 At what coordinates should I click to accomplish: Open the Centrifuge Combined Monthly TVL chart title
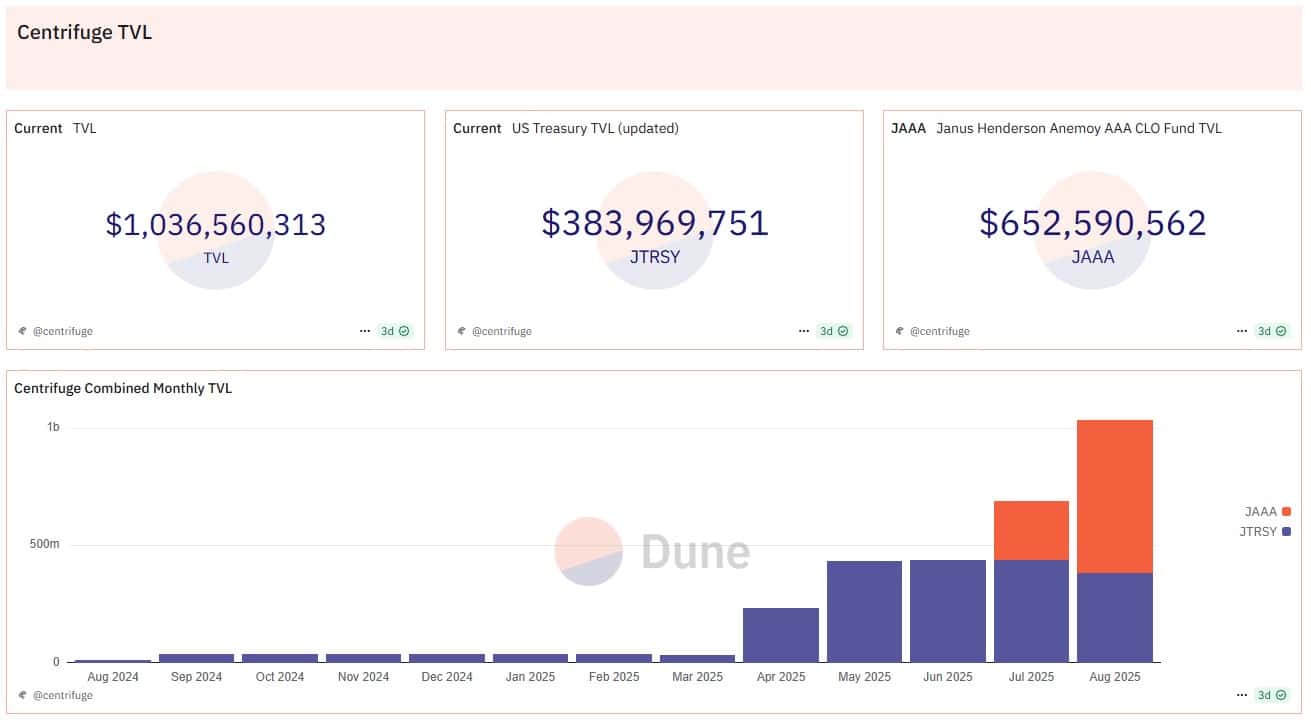[x=123, y=388]
